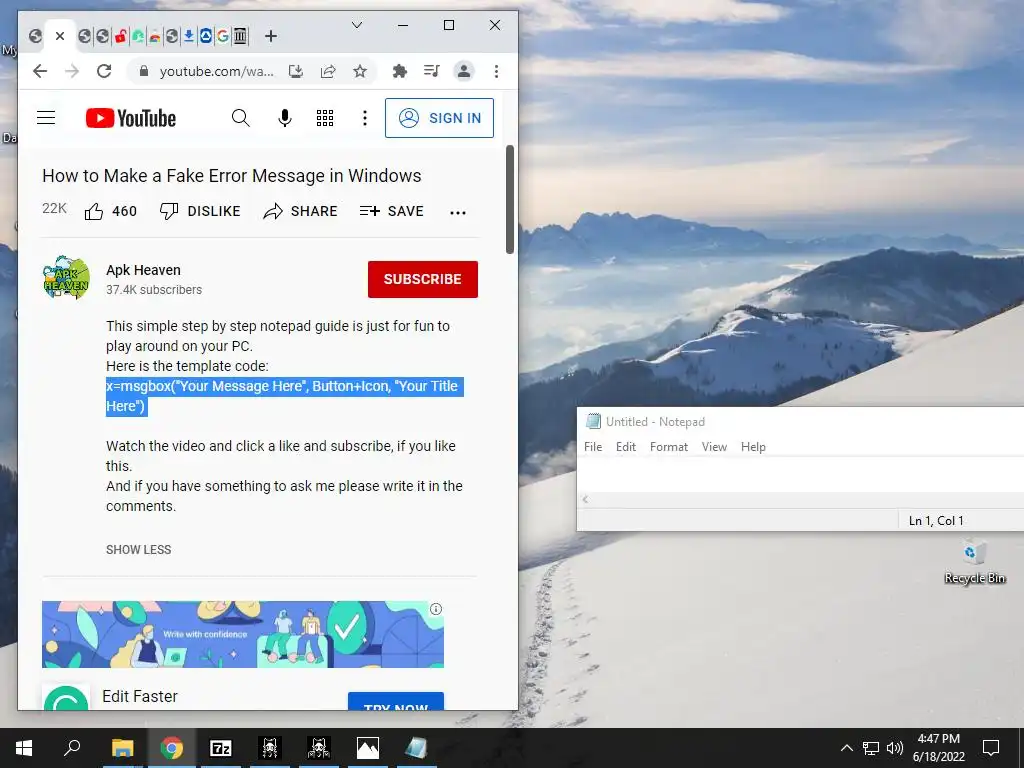Viewport: 1024px width, 768px height.
Task: Open Notepad File menu
Action: pyautogui.click(x=593, y=447)
